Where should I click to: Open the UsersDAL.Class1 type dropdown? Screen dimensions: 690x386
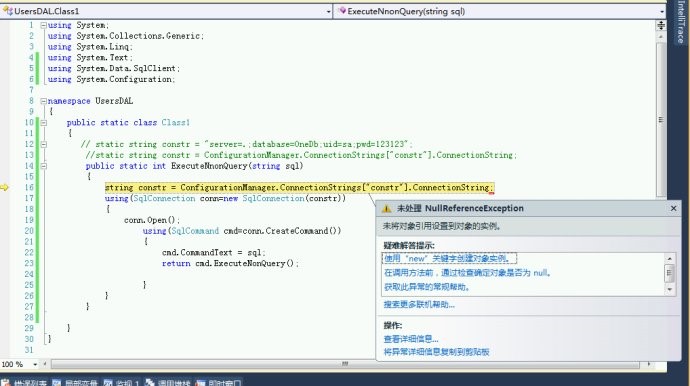pos(328,12)
